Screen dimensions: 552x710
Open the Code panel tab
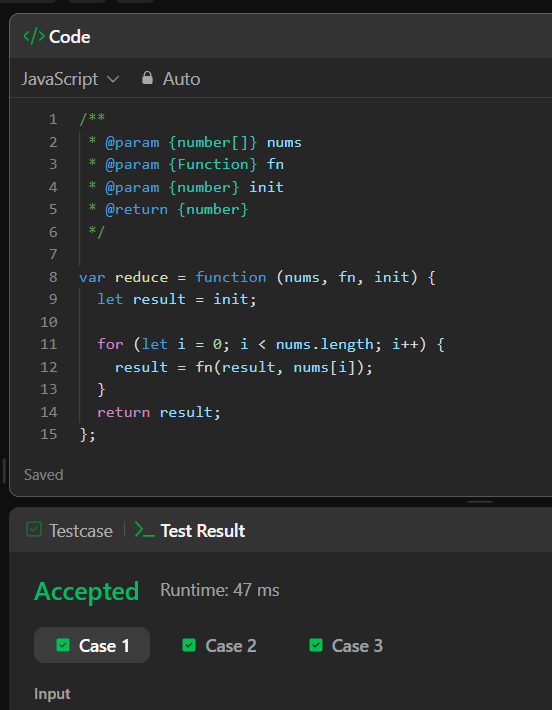(57, 37)
